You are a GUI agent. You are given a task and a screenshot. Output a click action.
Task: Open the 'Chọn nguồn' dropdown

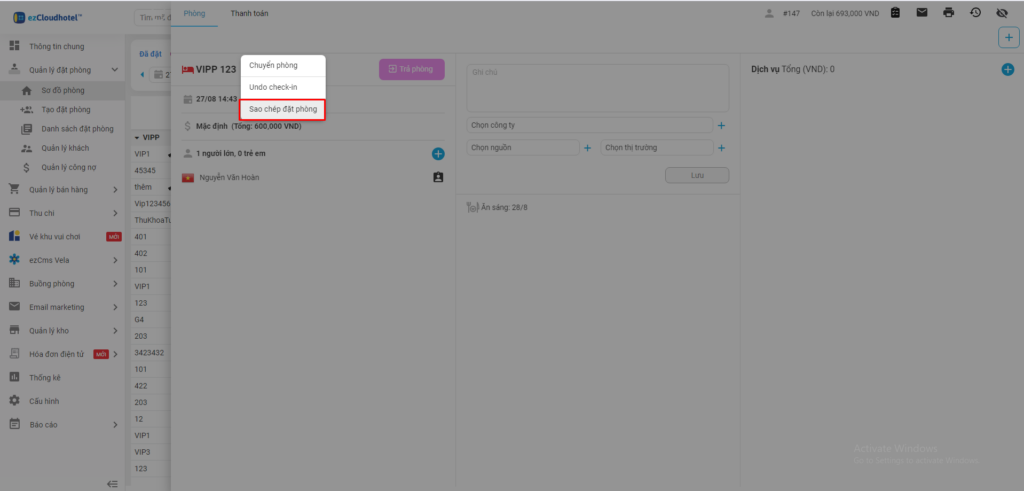coord(522,148)
